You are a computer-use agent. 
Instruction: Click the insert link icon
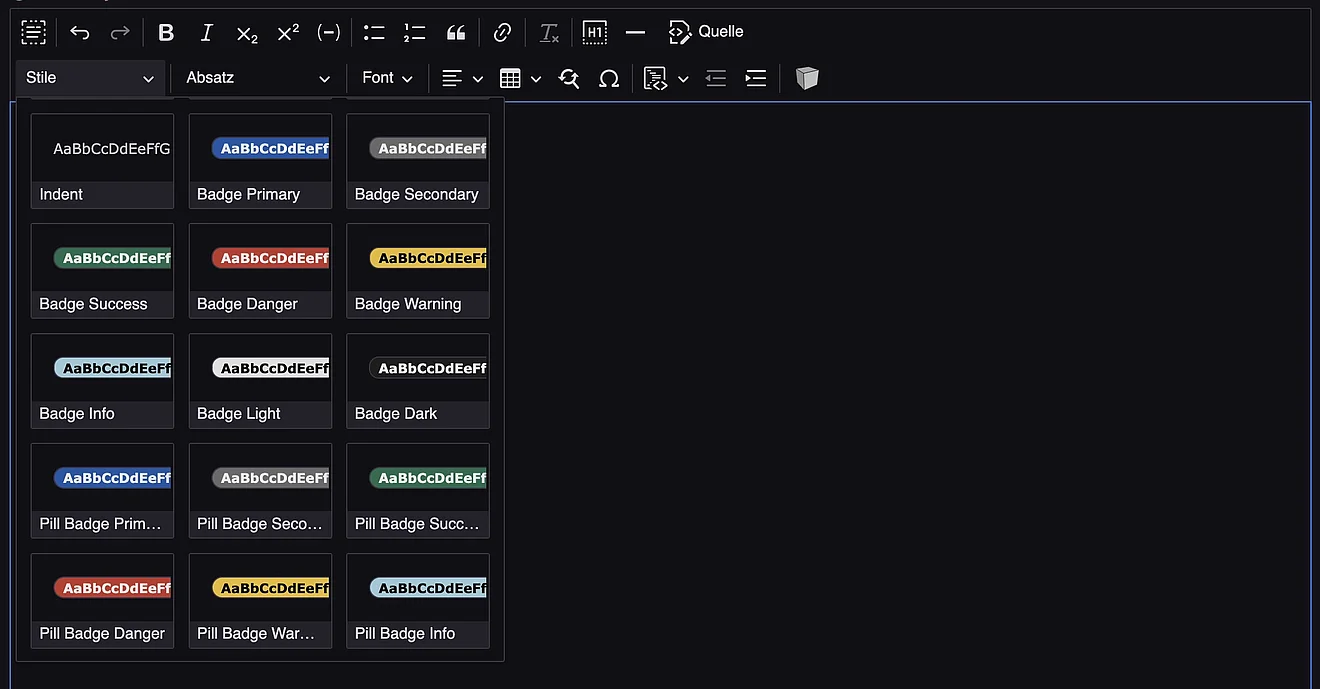tap(502, 33)
